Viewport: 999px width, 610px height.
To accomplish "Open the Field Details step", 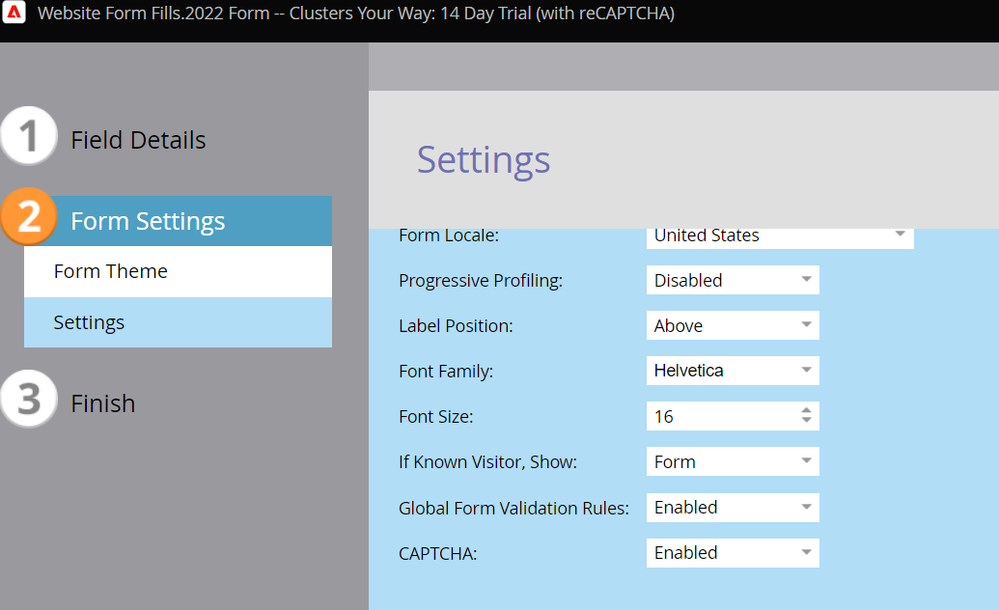I will coord(138,140).
